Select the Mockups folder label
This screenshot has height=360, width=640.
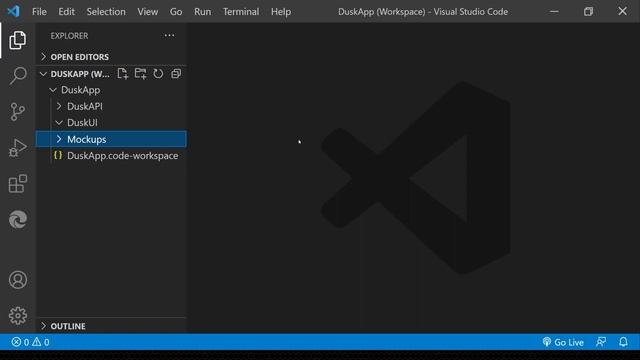[x=87, y=139]
